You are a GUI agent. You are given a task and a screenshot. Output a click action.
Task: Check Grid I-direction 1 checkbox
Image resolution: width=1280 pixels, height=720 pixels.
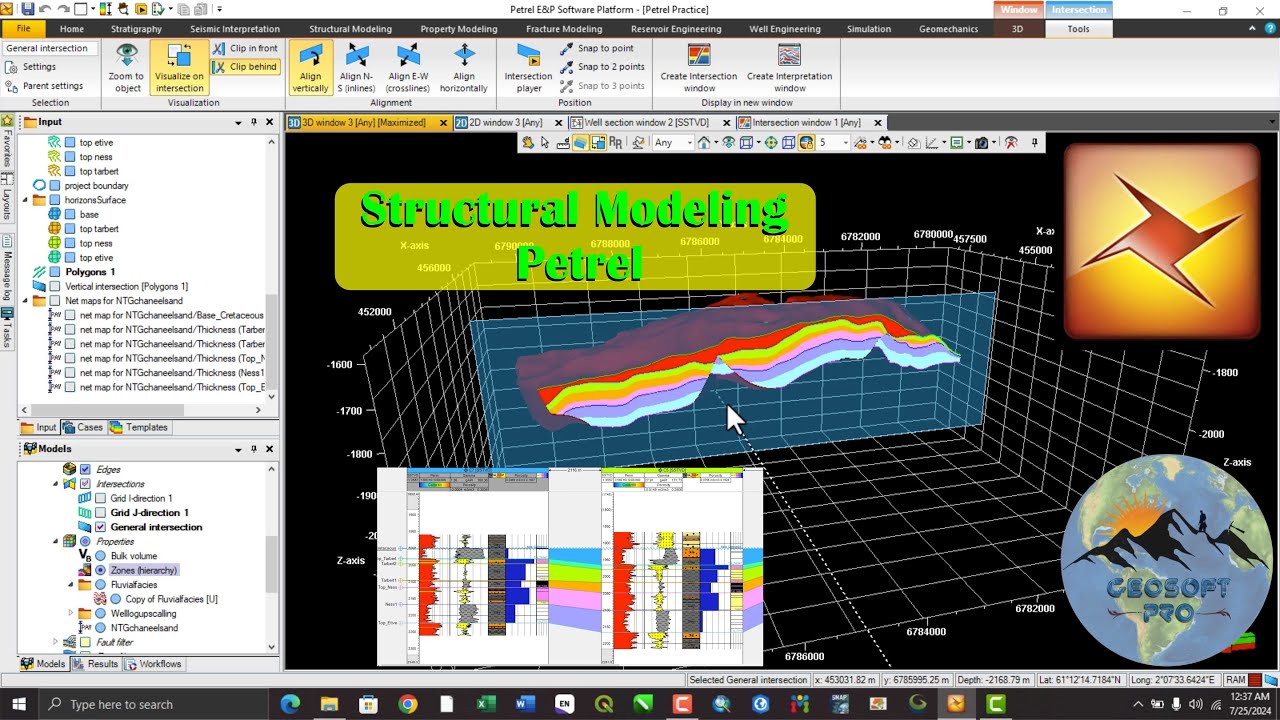click(100, 498)
